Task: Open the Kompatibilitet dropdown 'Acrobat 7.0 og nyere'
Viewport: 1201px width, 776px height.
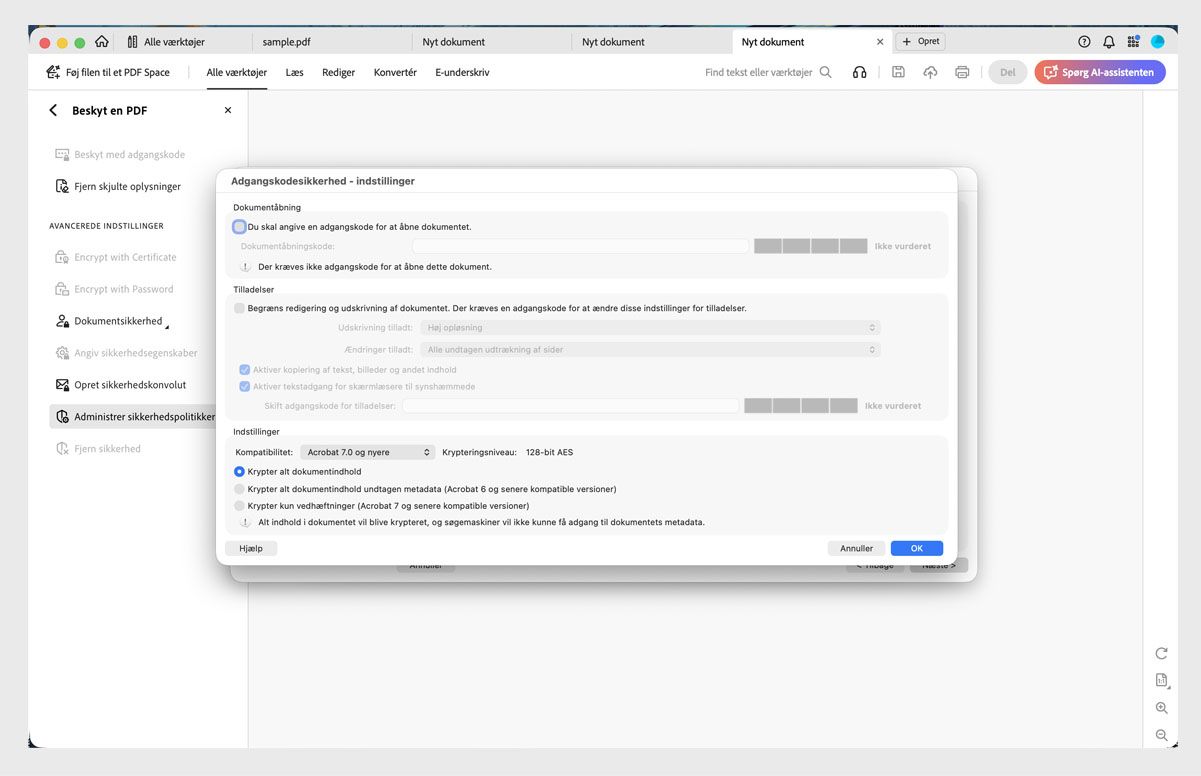Action: (x=367, y=452)
